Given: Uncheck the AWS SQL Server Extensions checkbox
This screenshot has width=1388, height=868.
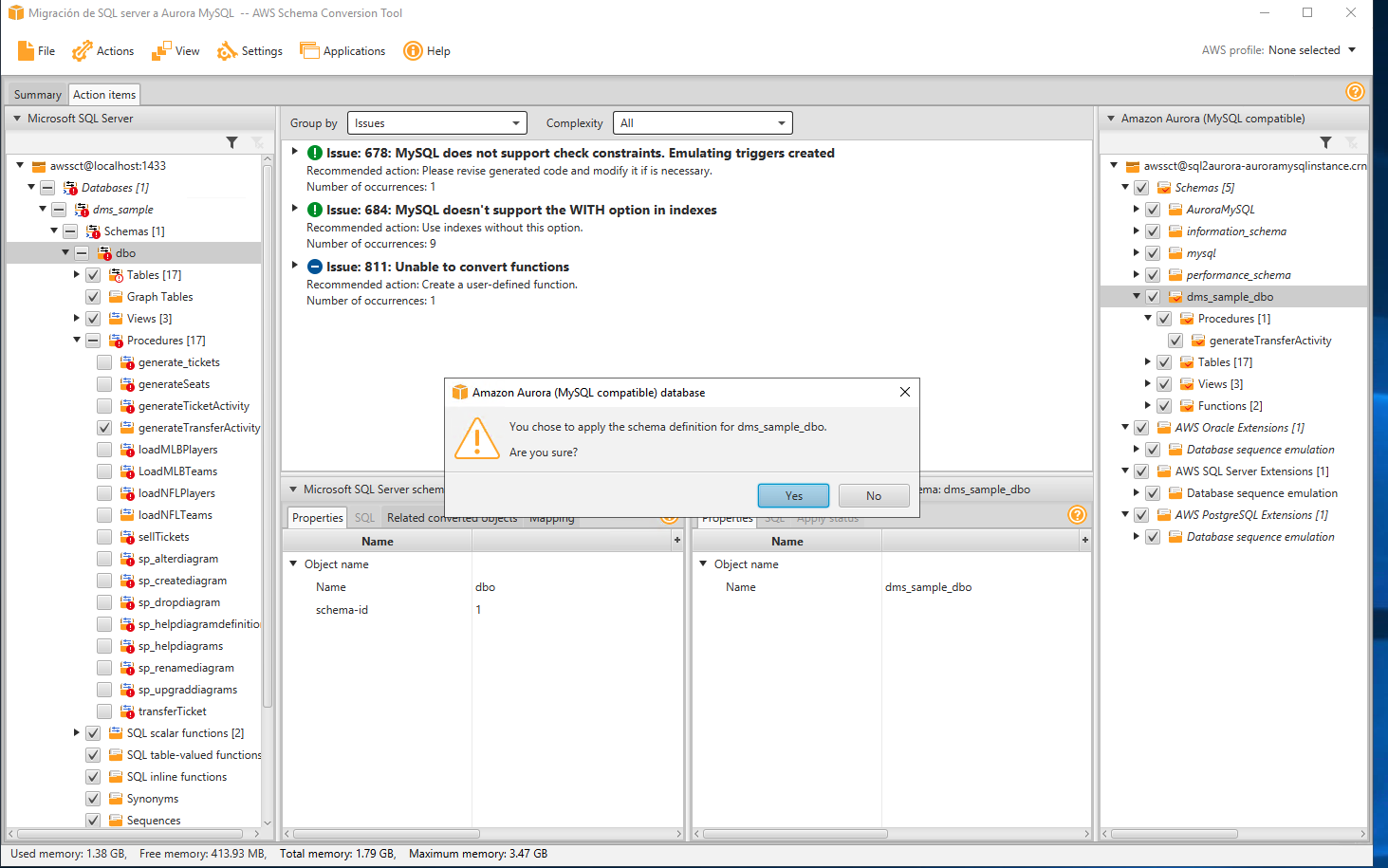Looking at the screenshot, I should tap(1141, 471).
